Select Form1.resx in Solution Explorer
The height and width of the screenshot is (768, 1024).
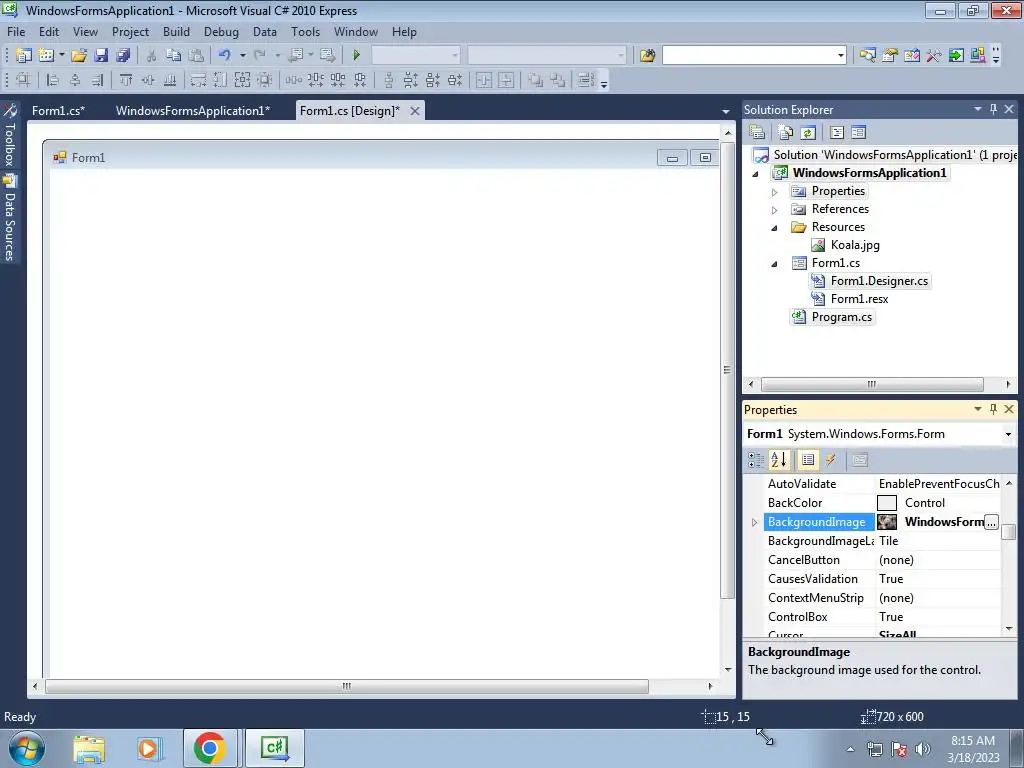pos(859,299)
